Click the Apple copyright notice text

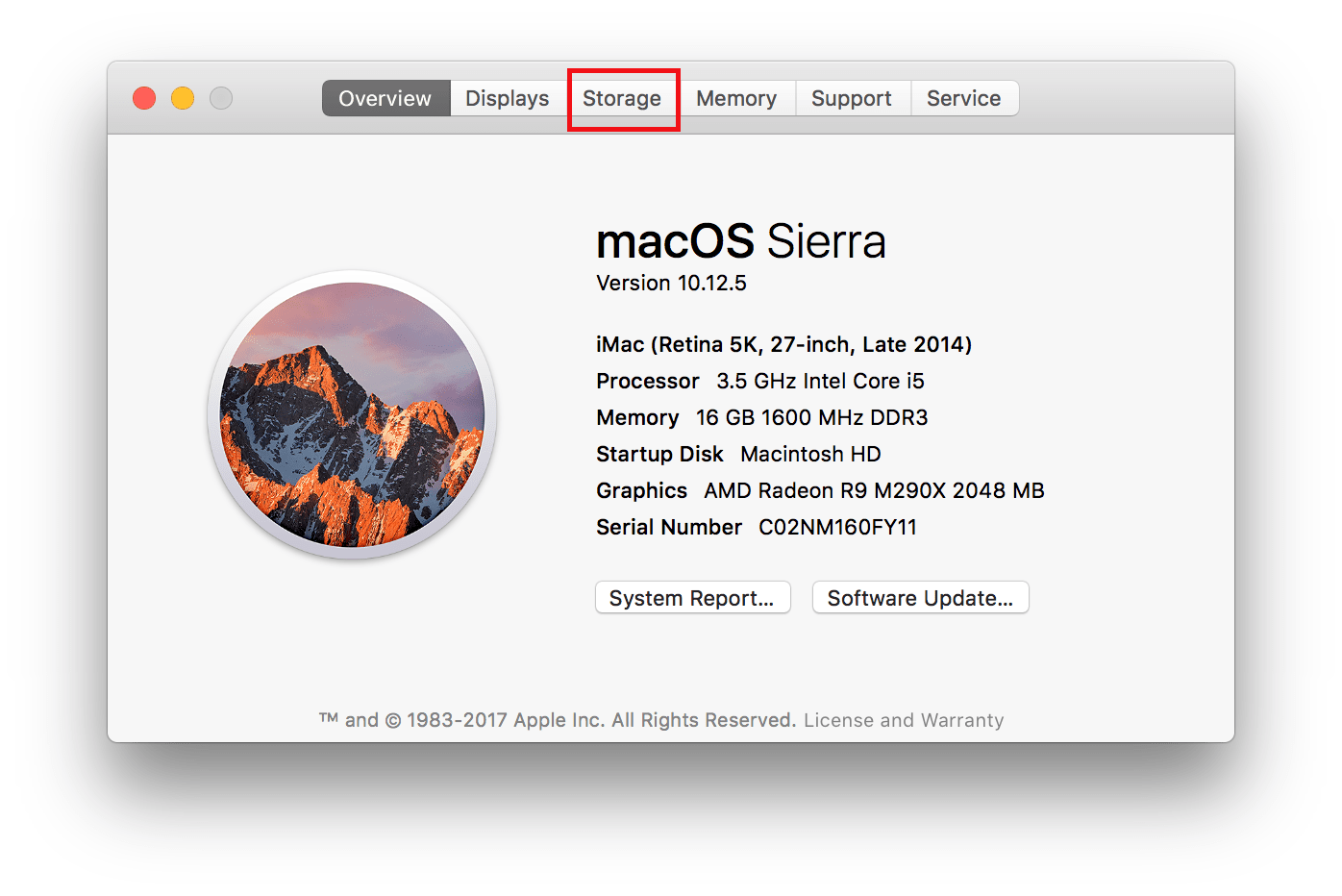click(x=558, y=719)
